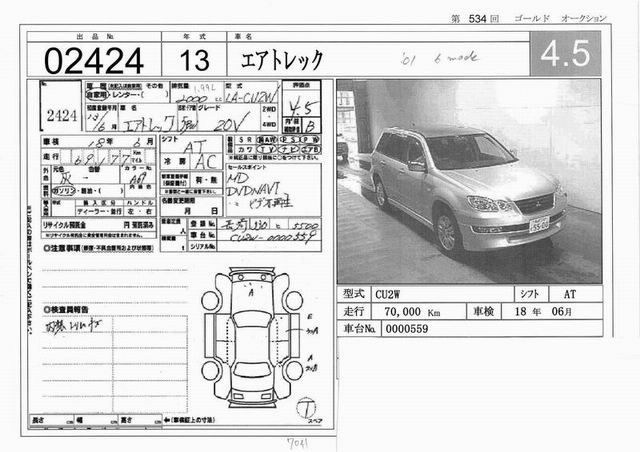Click the 18 年 06月 inspection date
Viewport: 640px width, 452px height.
(542, 312)
